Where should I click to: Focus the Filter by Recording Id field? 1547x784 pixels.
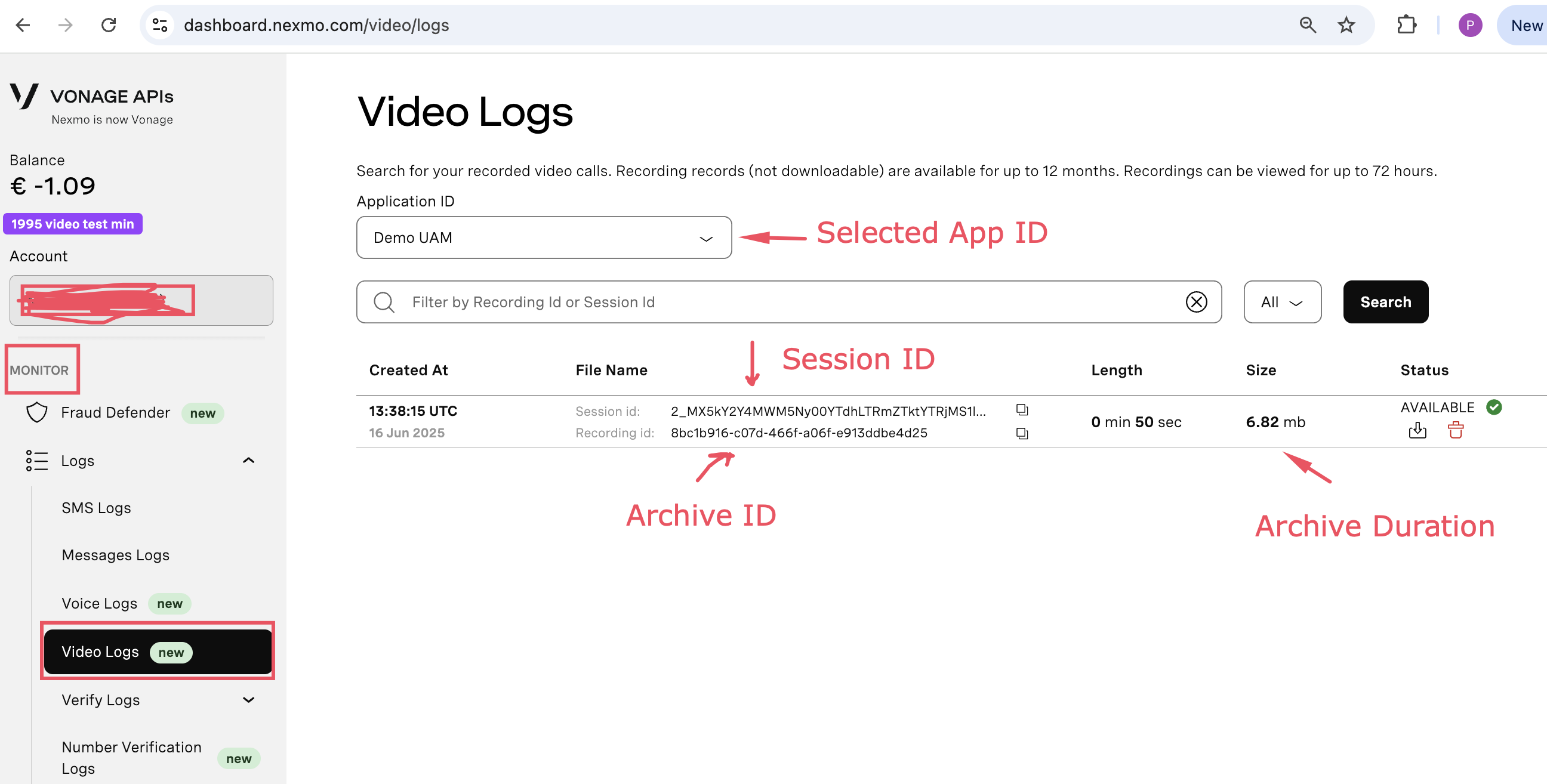tap(788, 302)
